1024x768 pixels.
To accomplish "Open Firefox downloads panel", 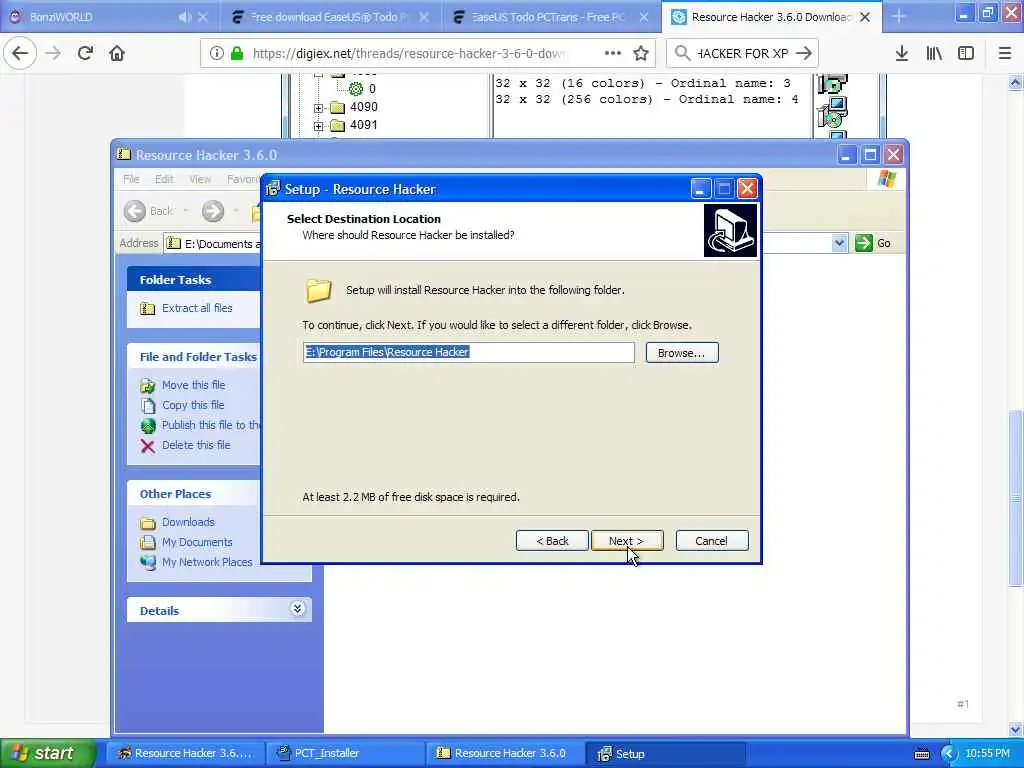I will 902,54.
